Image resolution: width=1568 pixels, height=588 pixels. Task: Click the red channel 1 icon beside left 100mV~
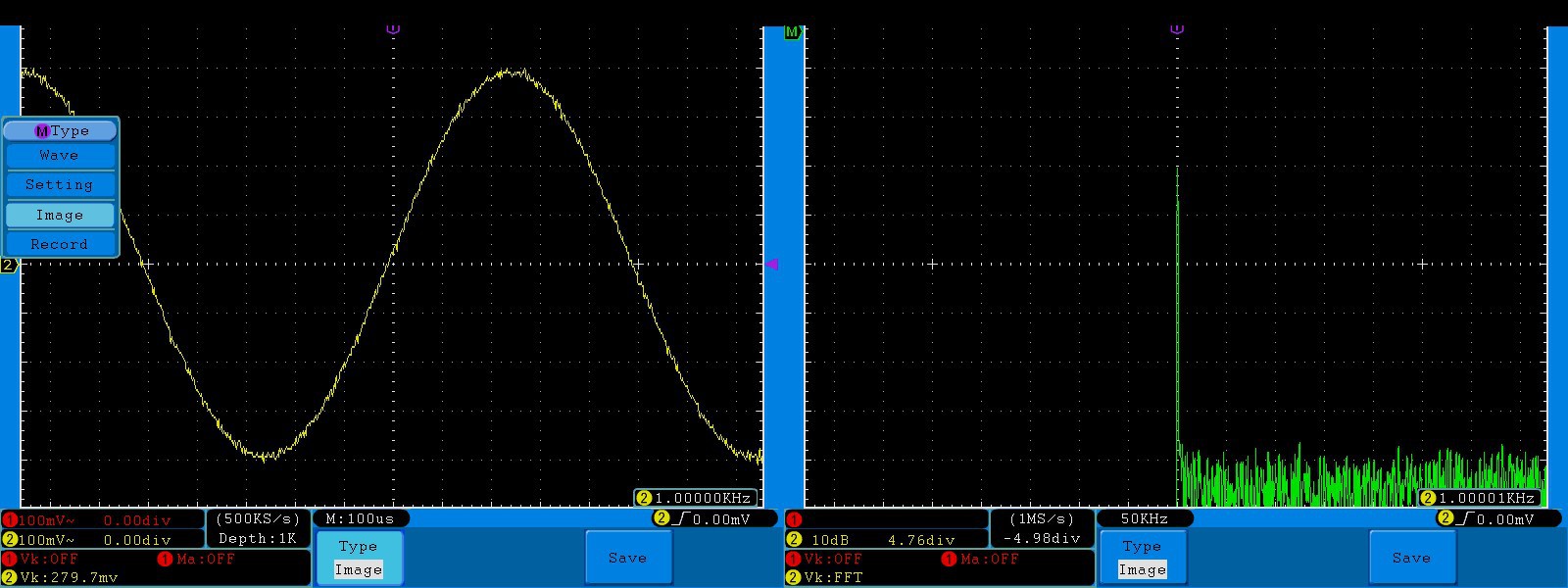[10, 520]
